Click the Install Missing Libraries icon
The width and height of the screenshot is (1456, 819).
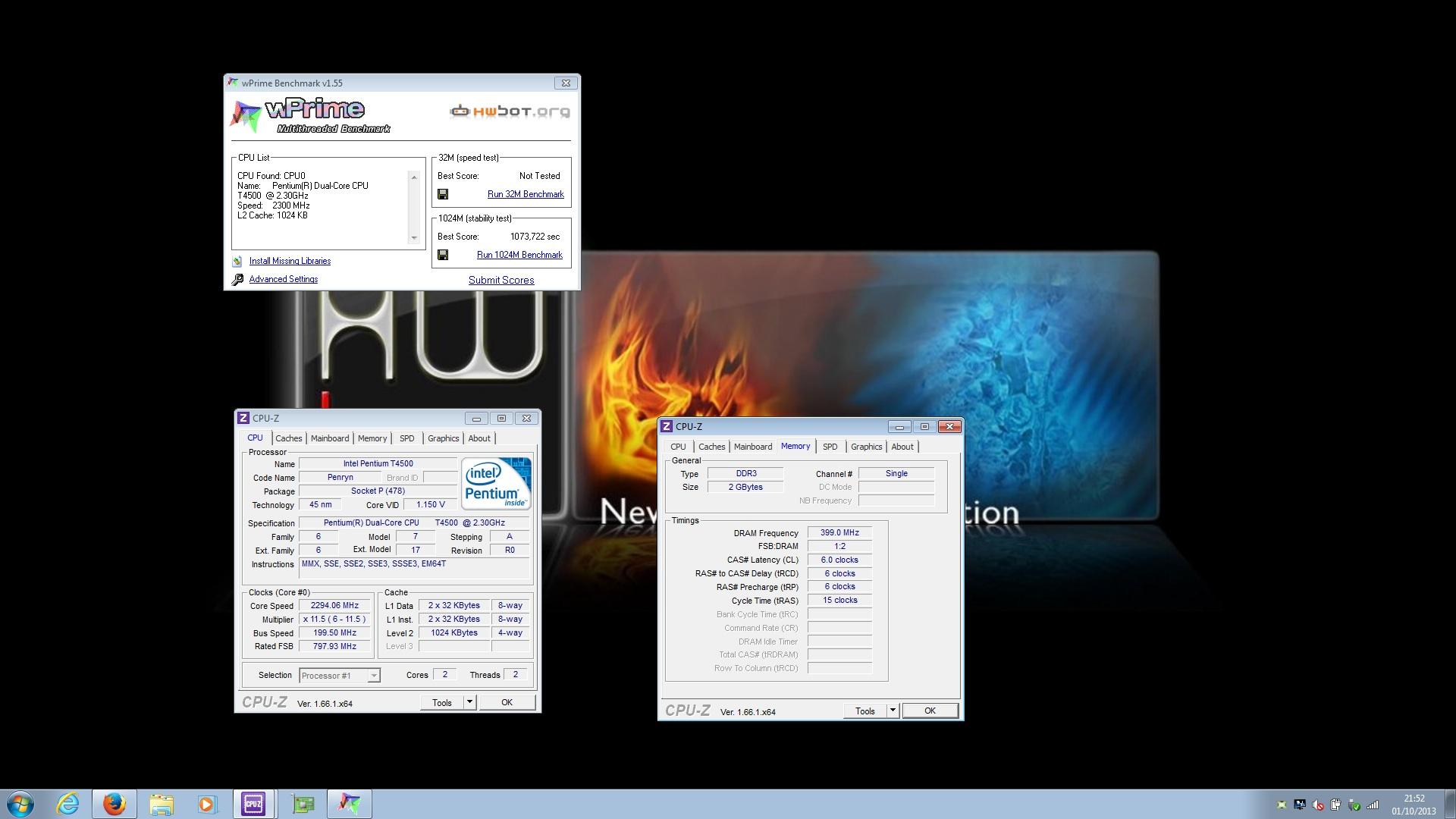click(237, 261)
